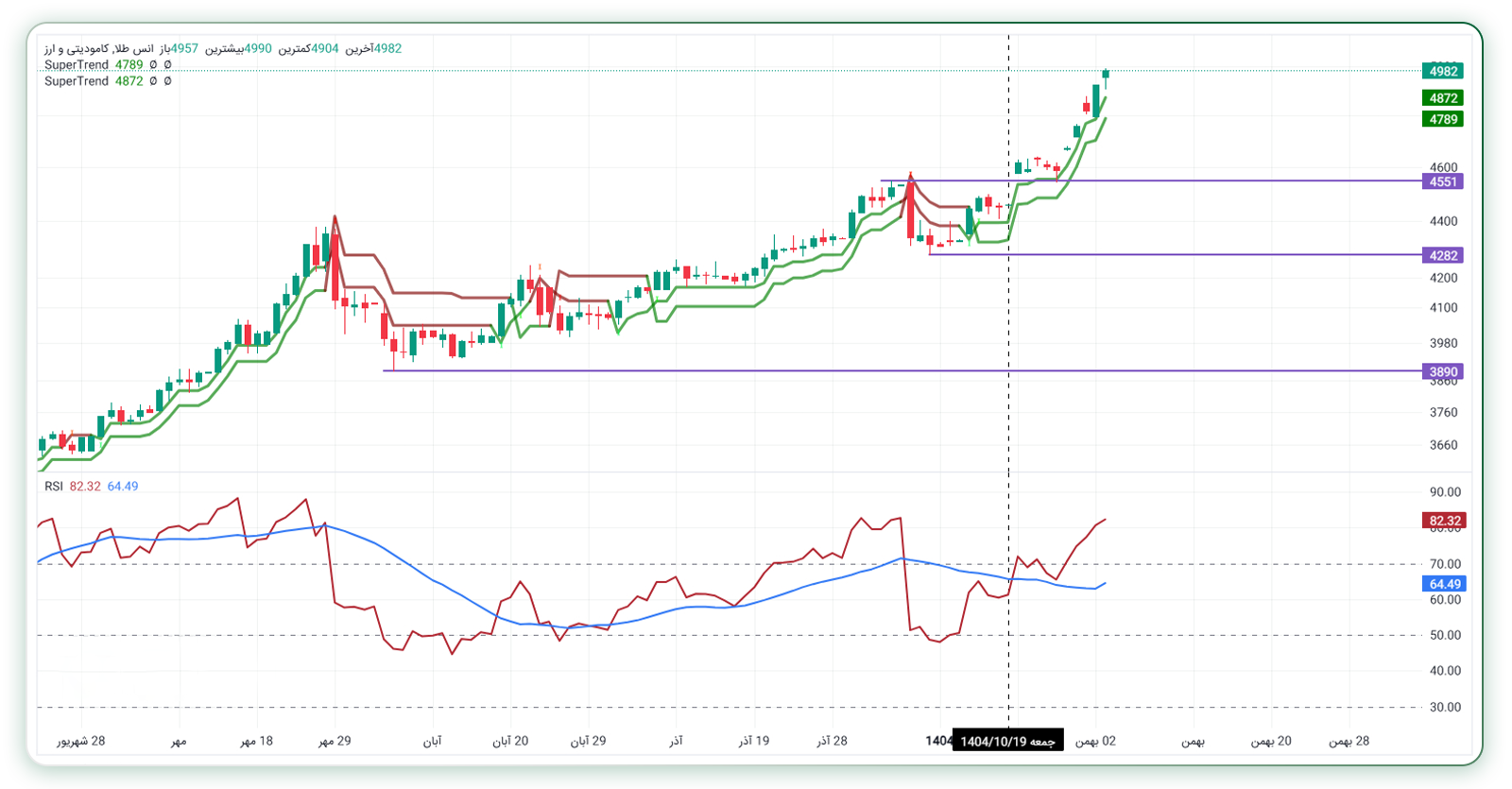Click the teal 4982 last price tag
This screenshot has width=1512, height=789.
[1442, 71]
